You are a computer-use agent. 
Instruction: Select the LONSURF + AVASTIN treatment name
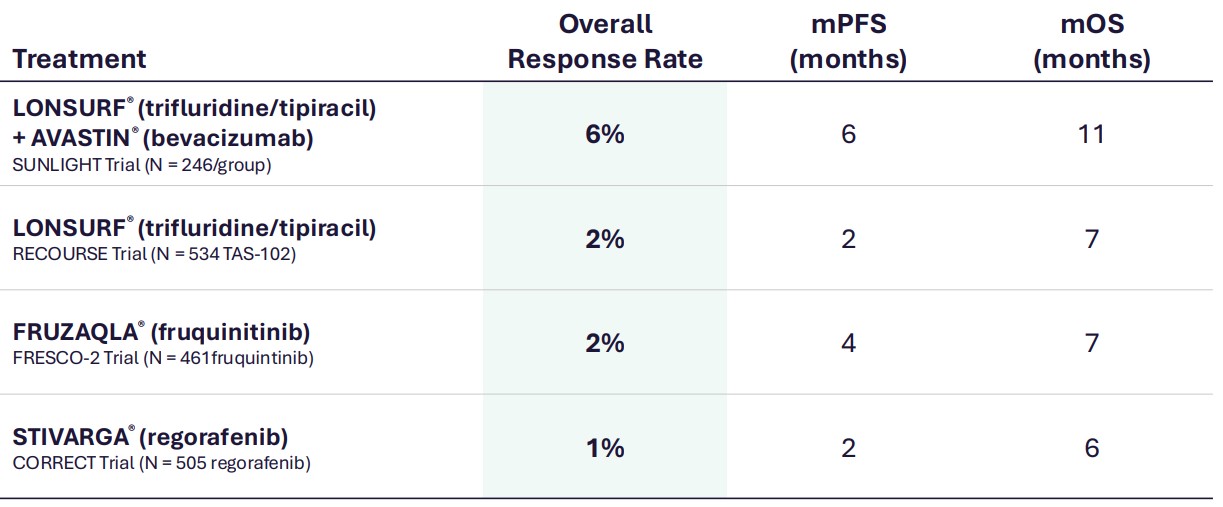tap(195, 123)
